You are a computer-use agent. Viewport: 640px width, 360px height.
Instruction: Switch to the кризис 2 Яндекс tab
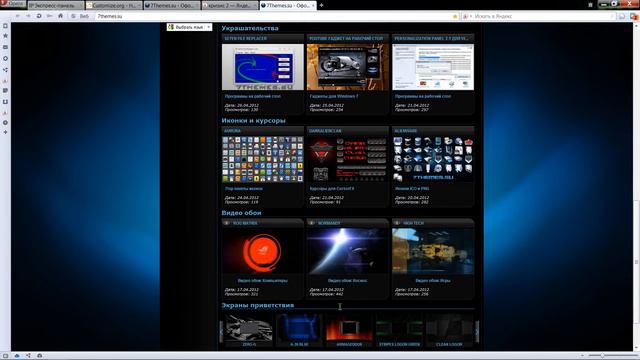(x=230, y=5)
